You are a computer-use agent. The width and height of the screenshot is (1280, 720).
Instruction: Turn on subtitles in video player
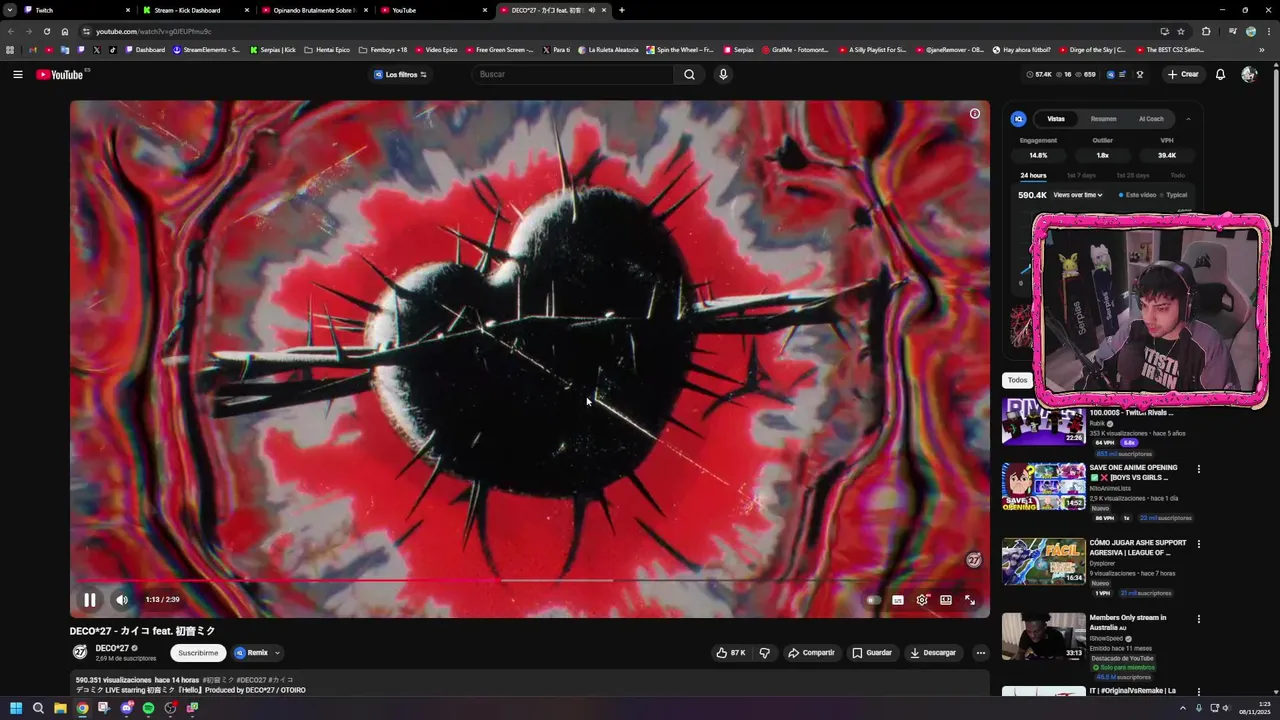[x=898, y=600]
